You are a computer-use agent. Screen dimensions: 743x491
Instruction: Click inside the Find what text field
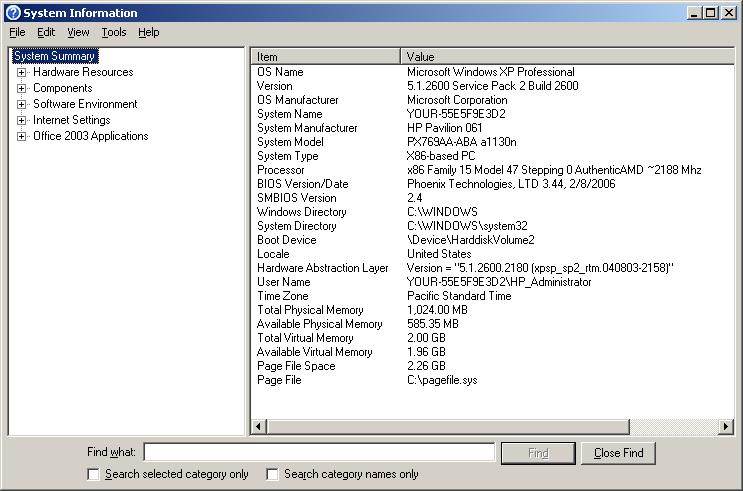click(x=319, y=453)
